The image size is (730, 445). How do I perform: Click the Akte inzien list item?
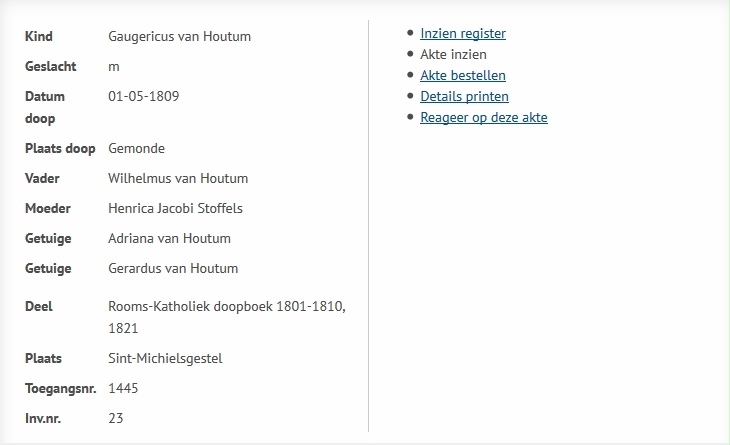[453, 55]
